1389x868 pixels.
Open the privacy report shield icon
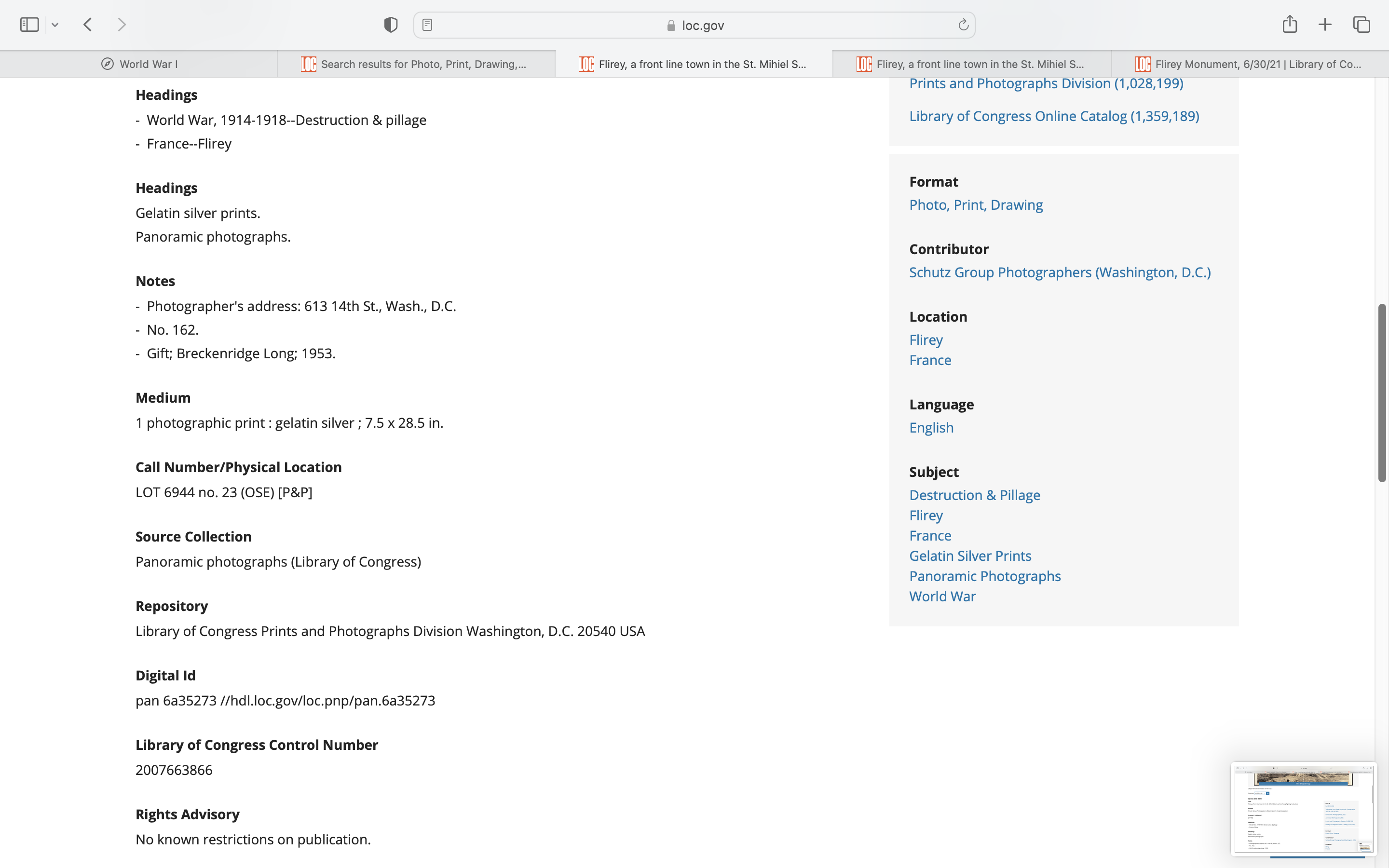tap(390, 25)
